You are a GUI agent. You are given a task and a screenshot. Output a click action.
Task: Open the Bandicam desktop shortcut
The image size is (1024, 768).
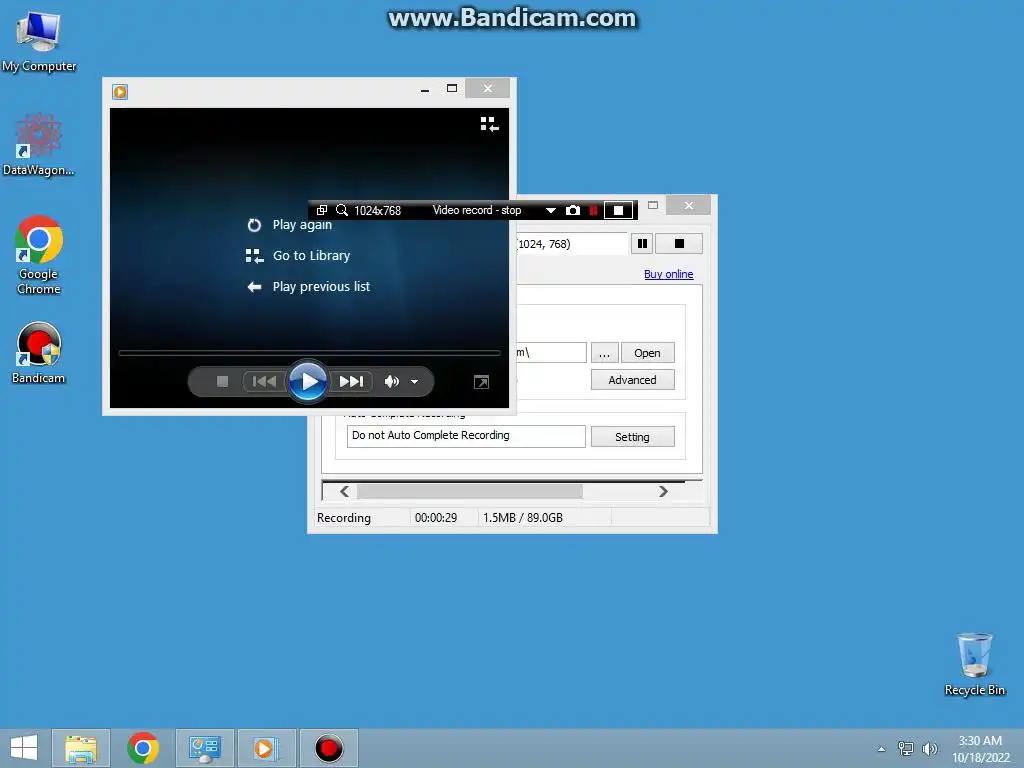39,353
